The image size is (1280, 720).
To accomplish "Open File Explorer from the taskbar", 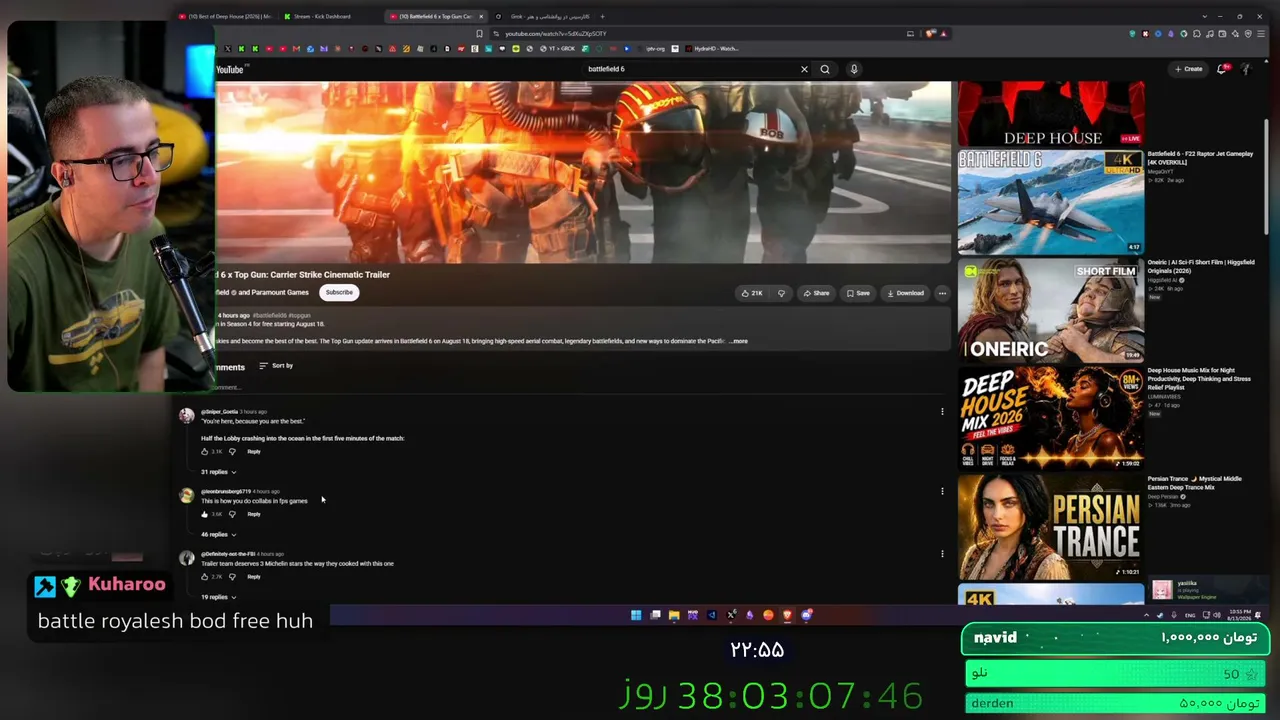I will [674, 615].
